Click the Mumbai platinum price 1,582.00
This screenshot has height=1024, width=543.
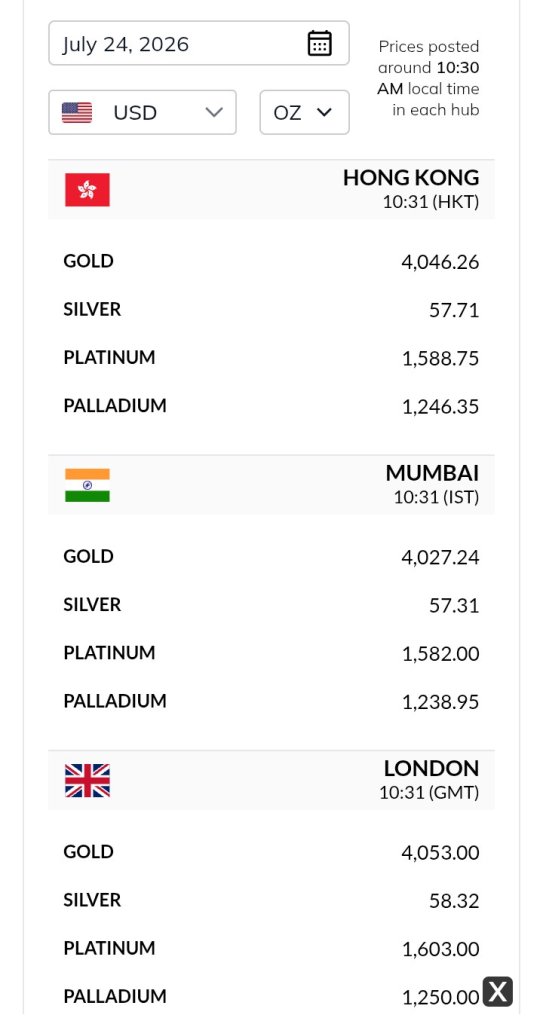(x=440, y=654)
